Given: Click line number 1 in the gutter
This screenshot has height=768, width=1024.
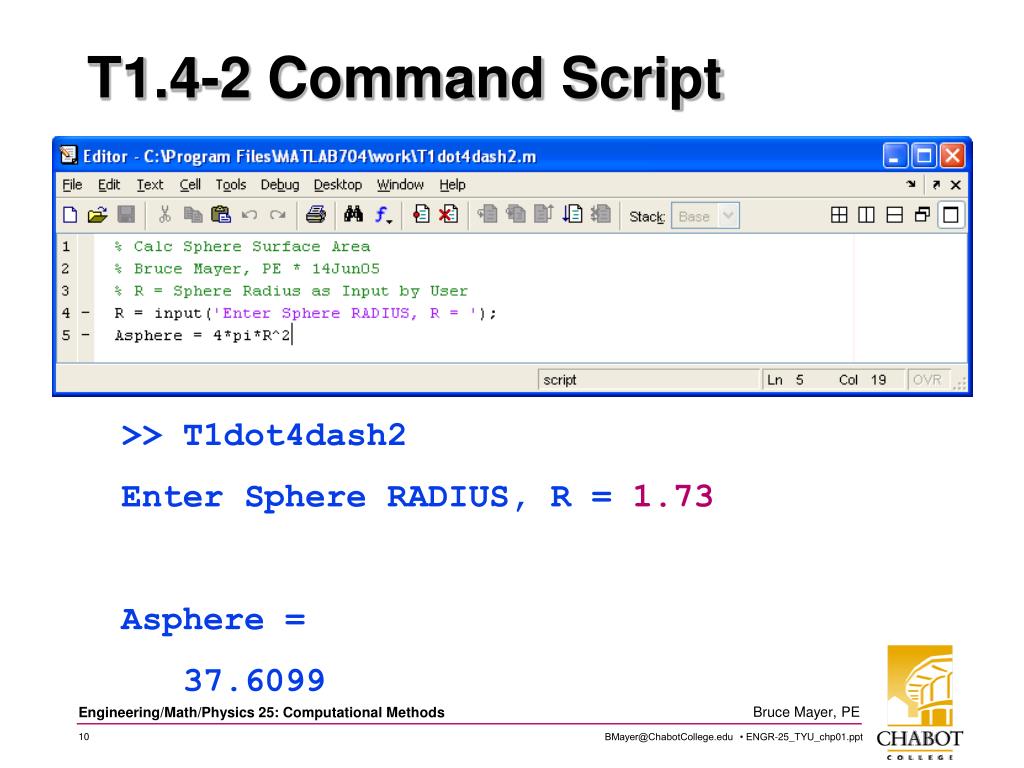Looking at the screenshot, I should (x=66, y=247).
